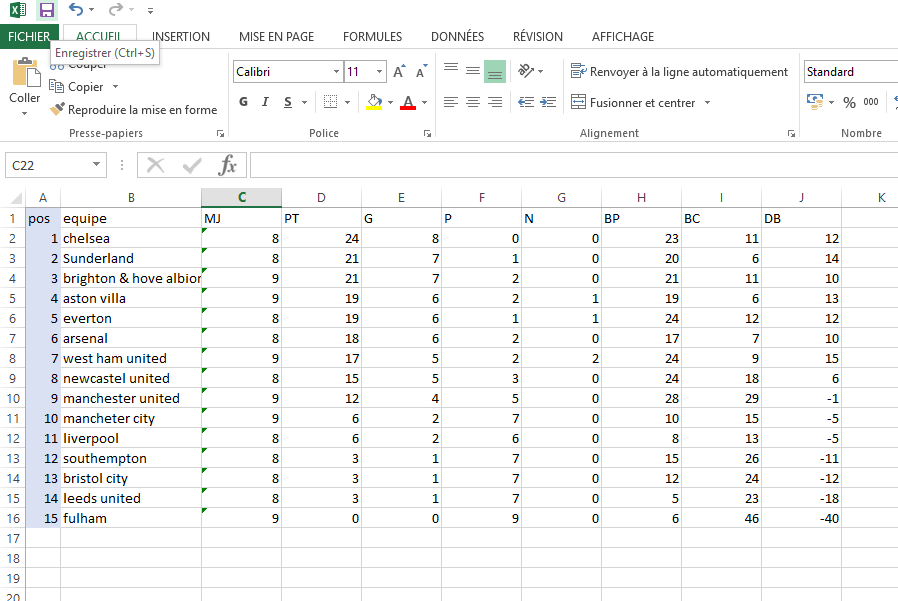Viewport: 898px width, 601px height.
Task: Open Quick Access Toolbar customize arrow
Action: (x=151, y=10)
